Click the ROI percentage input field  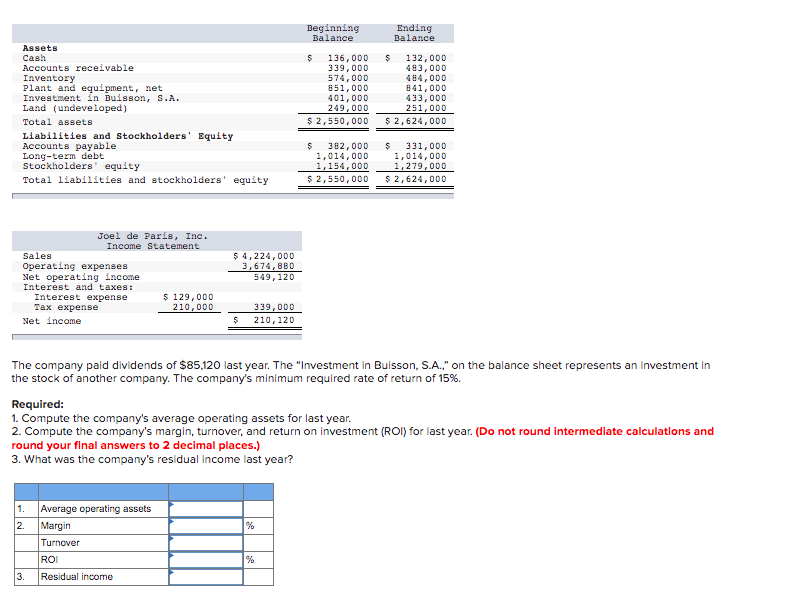(206, 559)
